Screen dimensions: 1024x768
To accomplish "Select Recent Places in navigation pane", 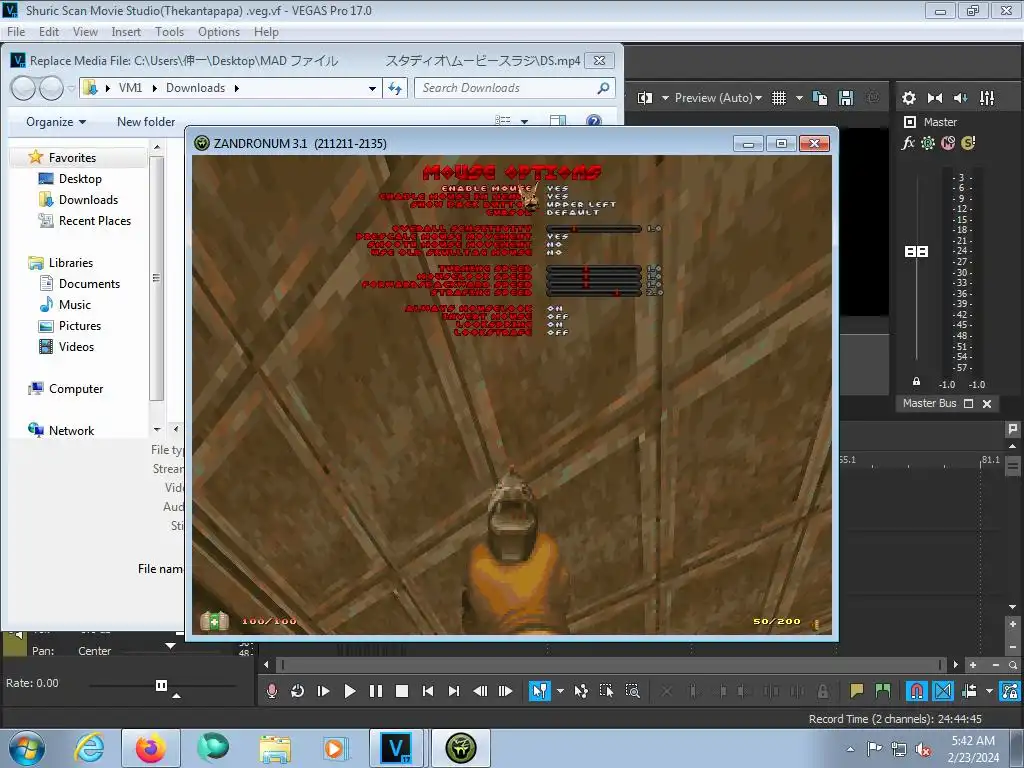I will pyautogui.click(x=85, y=221).
